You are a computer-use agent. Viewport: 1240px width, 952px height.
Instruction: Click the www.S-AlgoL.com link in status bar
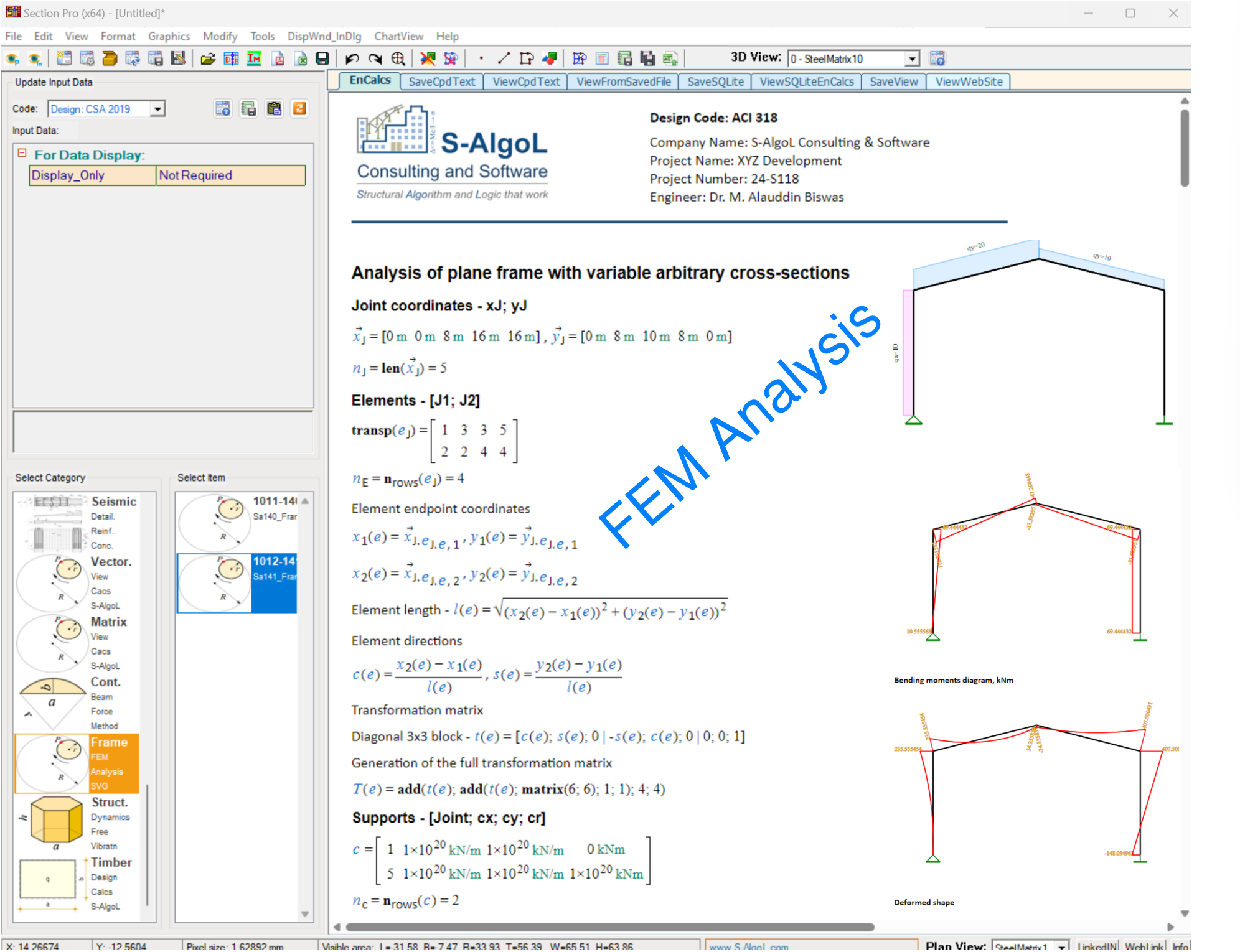click(x=749, y=946)
